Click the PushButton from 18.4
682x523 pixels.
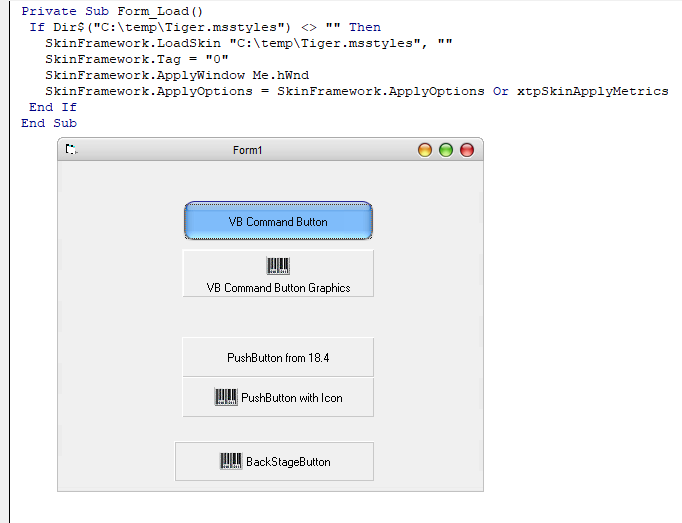click(278, 357)
